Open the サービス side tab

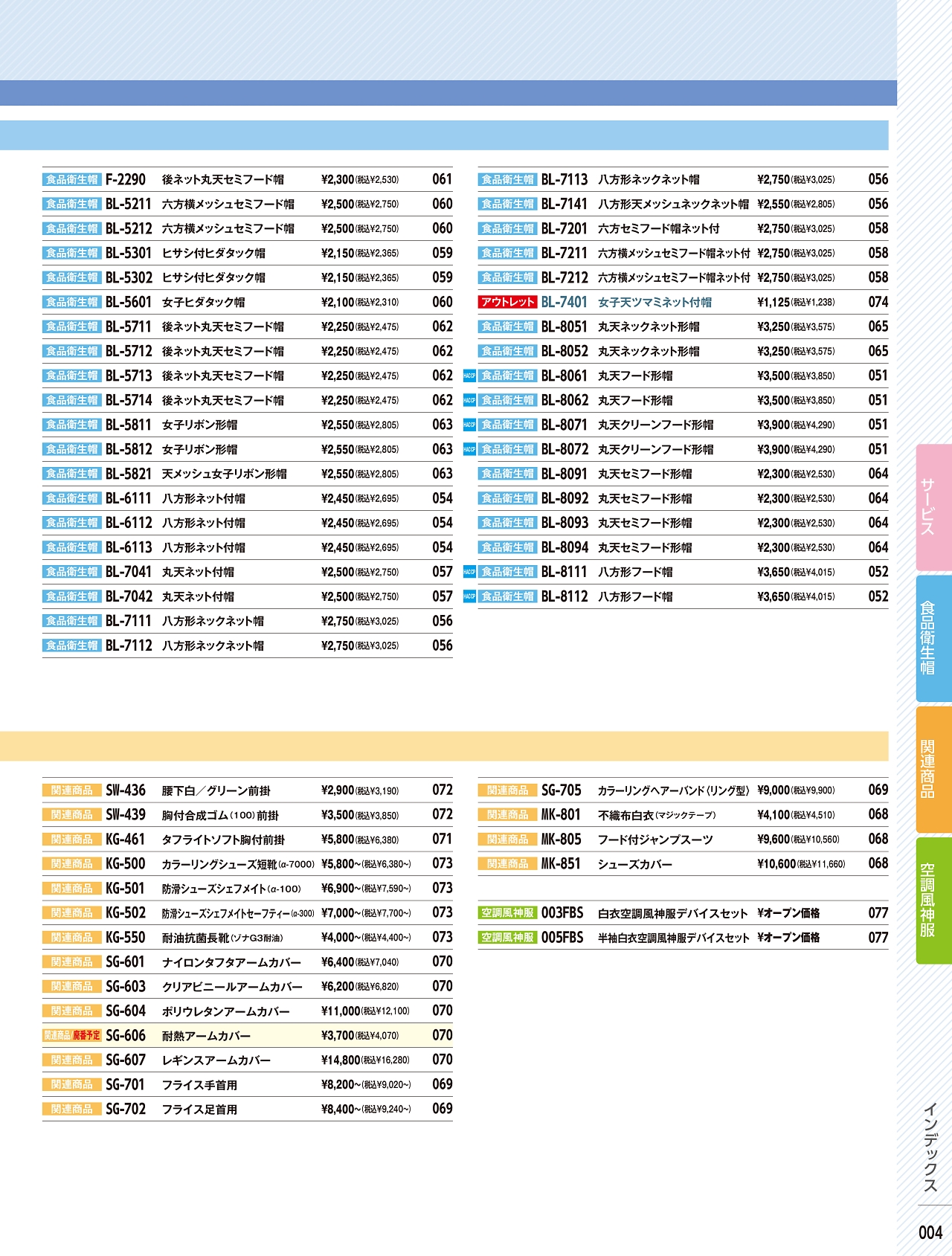tap(933, 507)
